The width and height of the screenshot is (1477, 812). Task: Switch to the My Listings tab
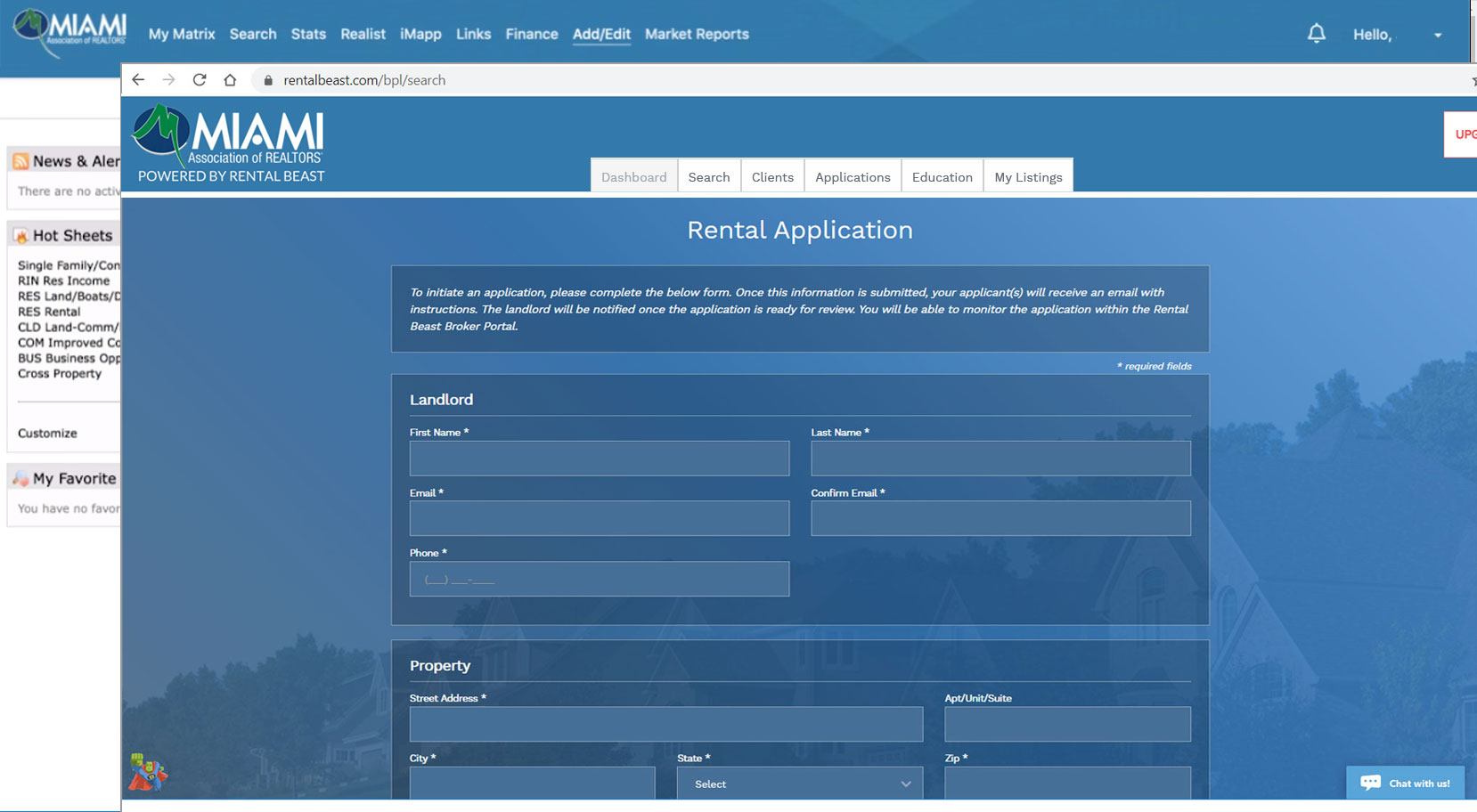(1028, 175)
